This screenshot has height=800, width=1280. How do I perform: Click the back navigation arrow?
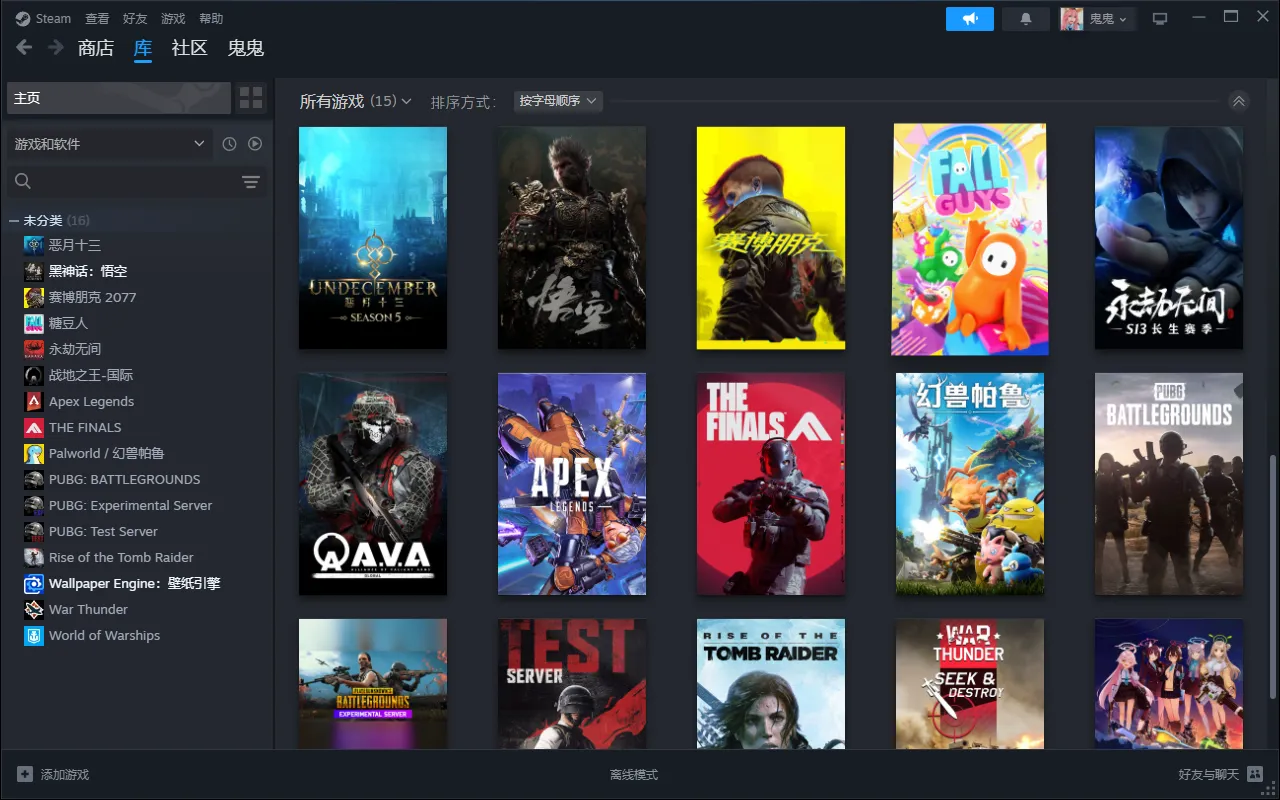coord(24,48)
